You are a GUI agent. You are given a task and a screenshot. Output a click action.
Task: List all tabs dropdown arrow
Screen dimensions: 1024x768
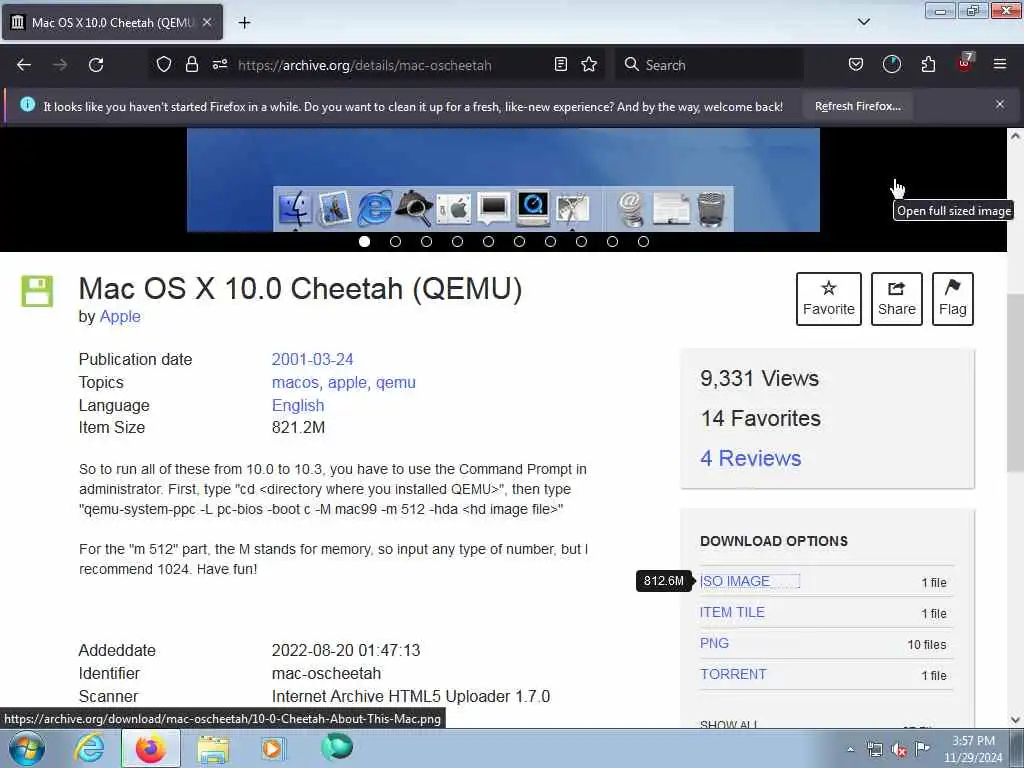(863, 22)
